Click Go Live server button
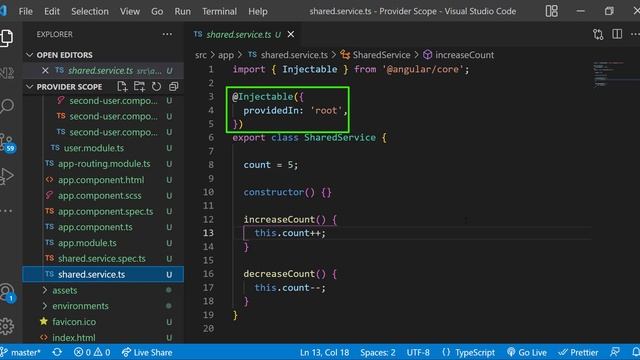The image size is (640, 360). pyautogui.click(x=527, y=352)
